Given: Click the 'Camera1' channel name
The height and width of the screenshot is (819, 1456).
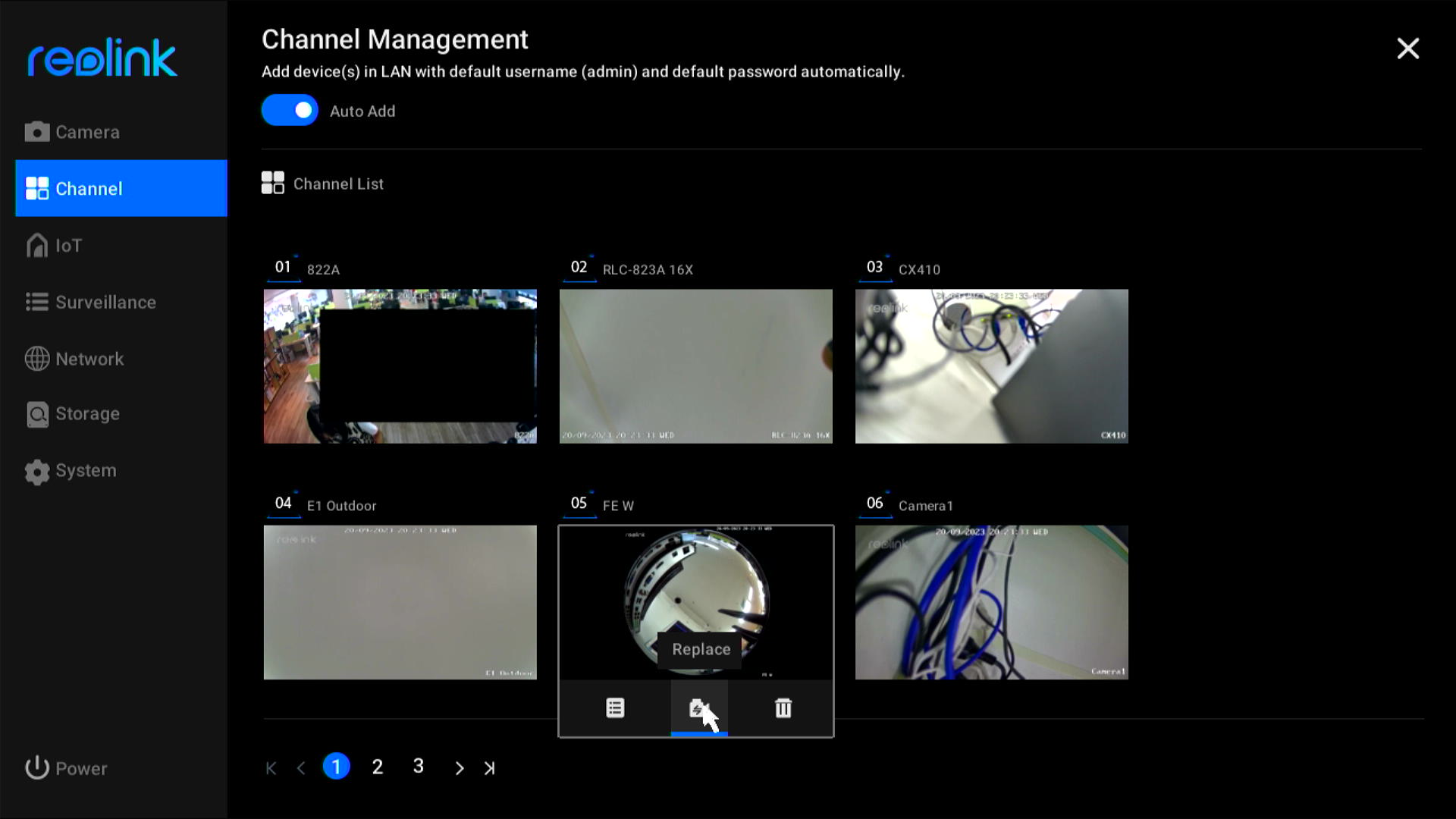Looking at the screenshot, I should [x=926, y=506].
